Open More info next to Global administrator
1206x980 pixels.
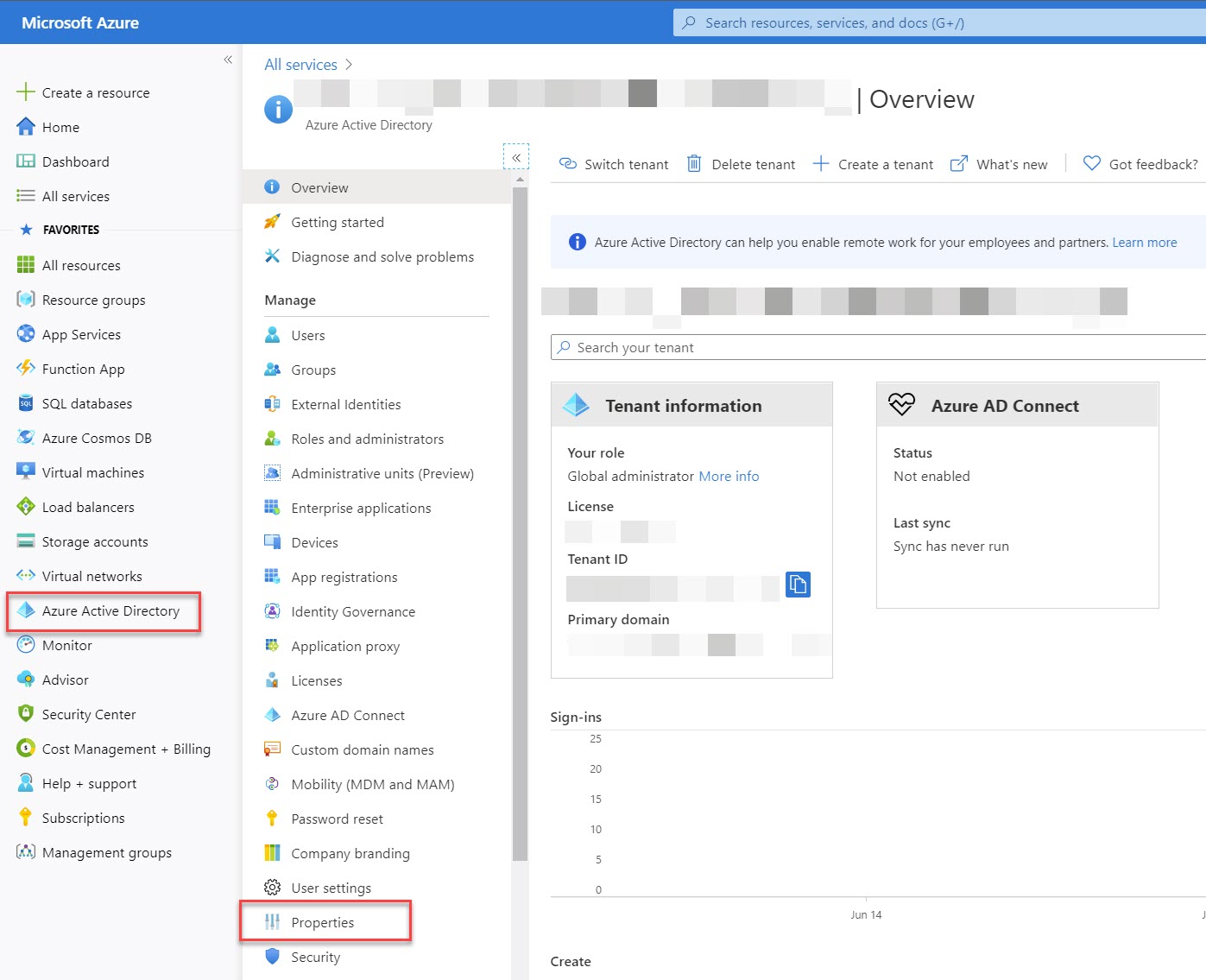click(x=729, y=476)
